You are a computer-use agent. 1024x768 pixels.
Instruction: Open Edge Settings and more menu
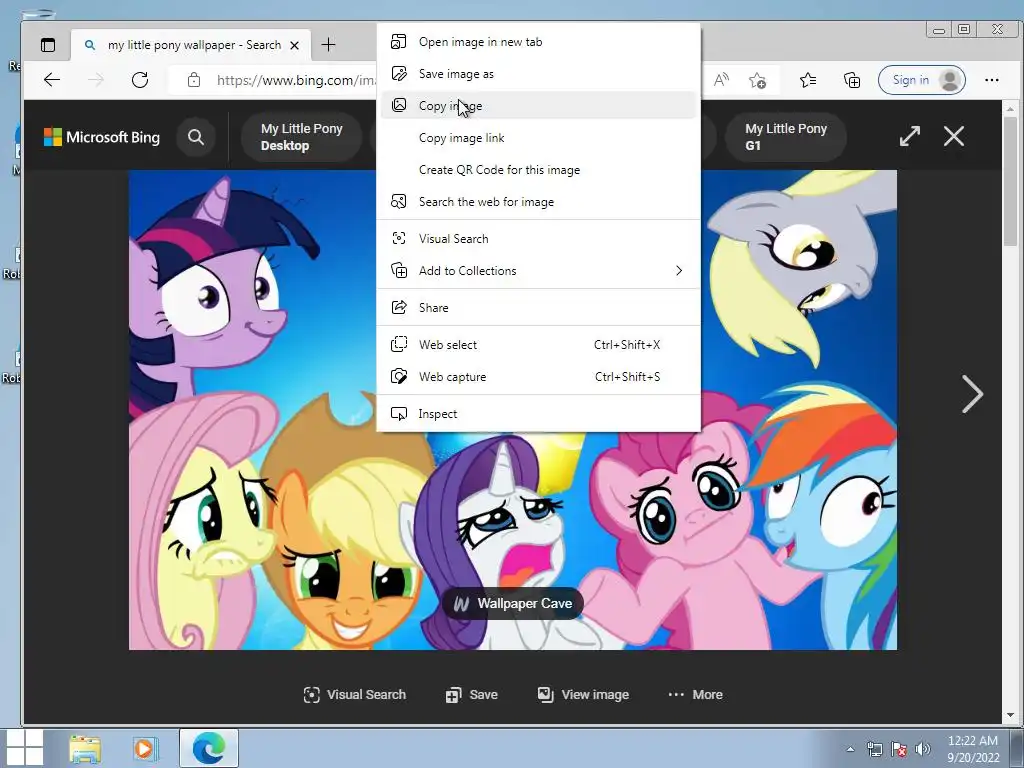click(x=991, y=80)
